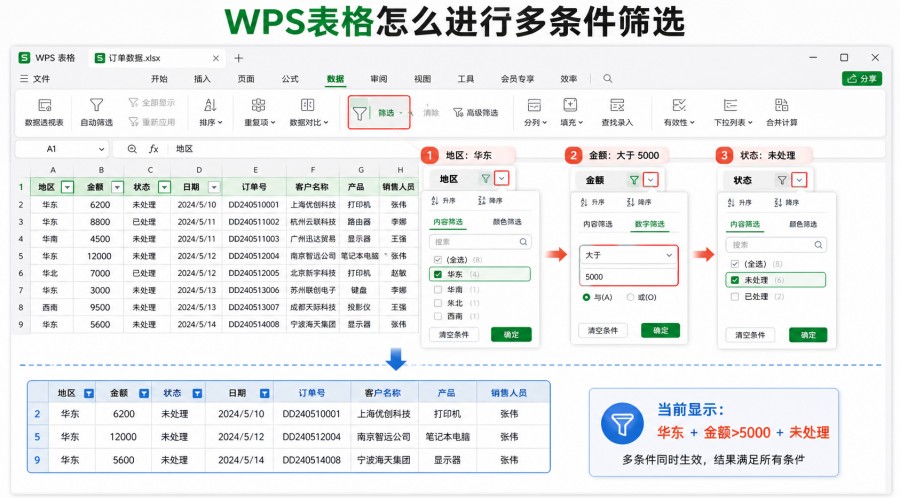Open the 分列 split columns tool
900x498 pixels.
[535, 112]
